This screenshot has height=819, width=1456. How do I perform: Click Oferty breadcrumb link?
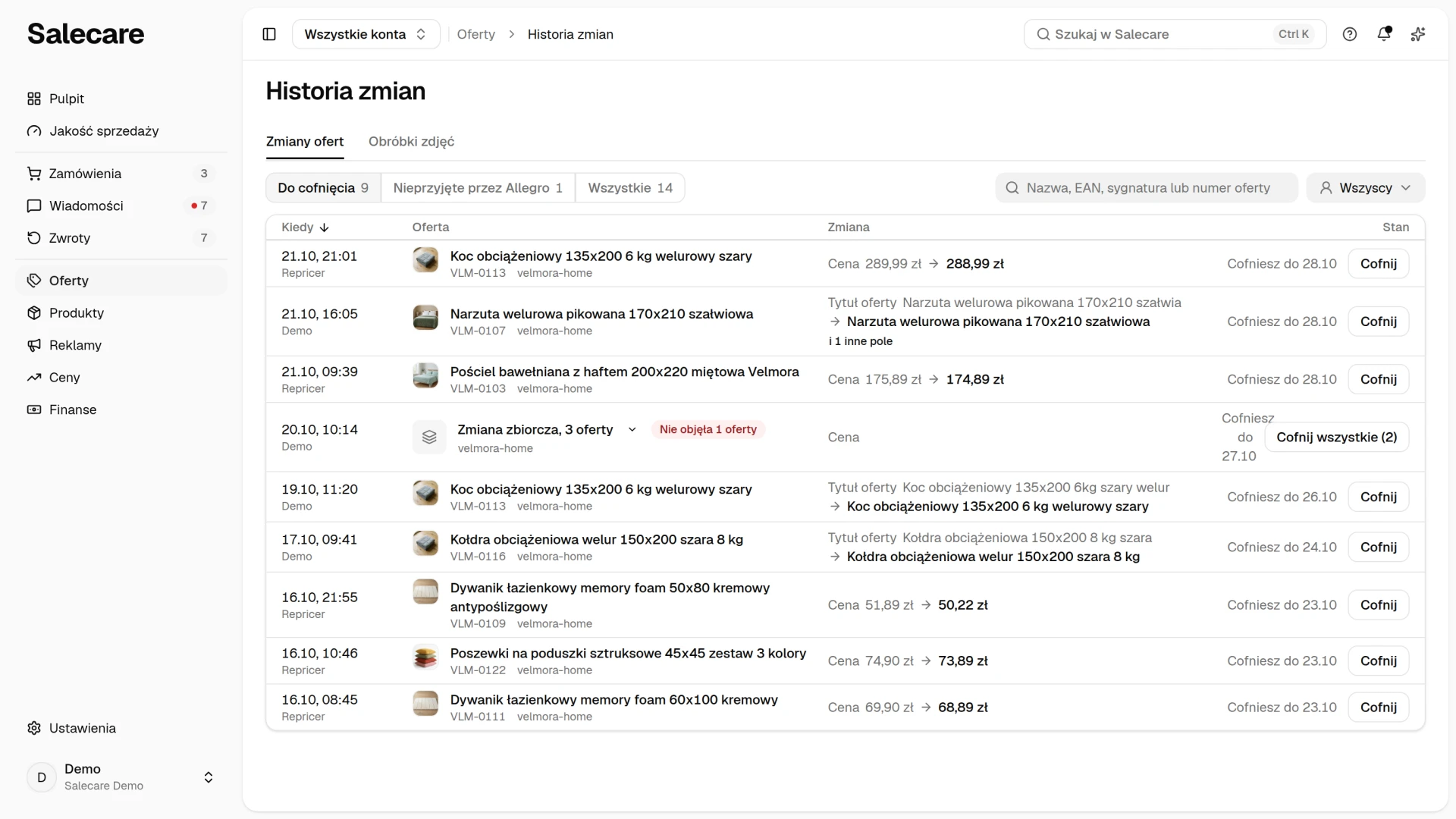click(x=475, y=34)
